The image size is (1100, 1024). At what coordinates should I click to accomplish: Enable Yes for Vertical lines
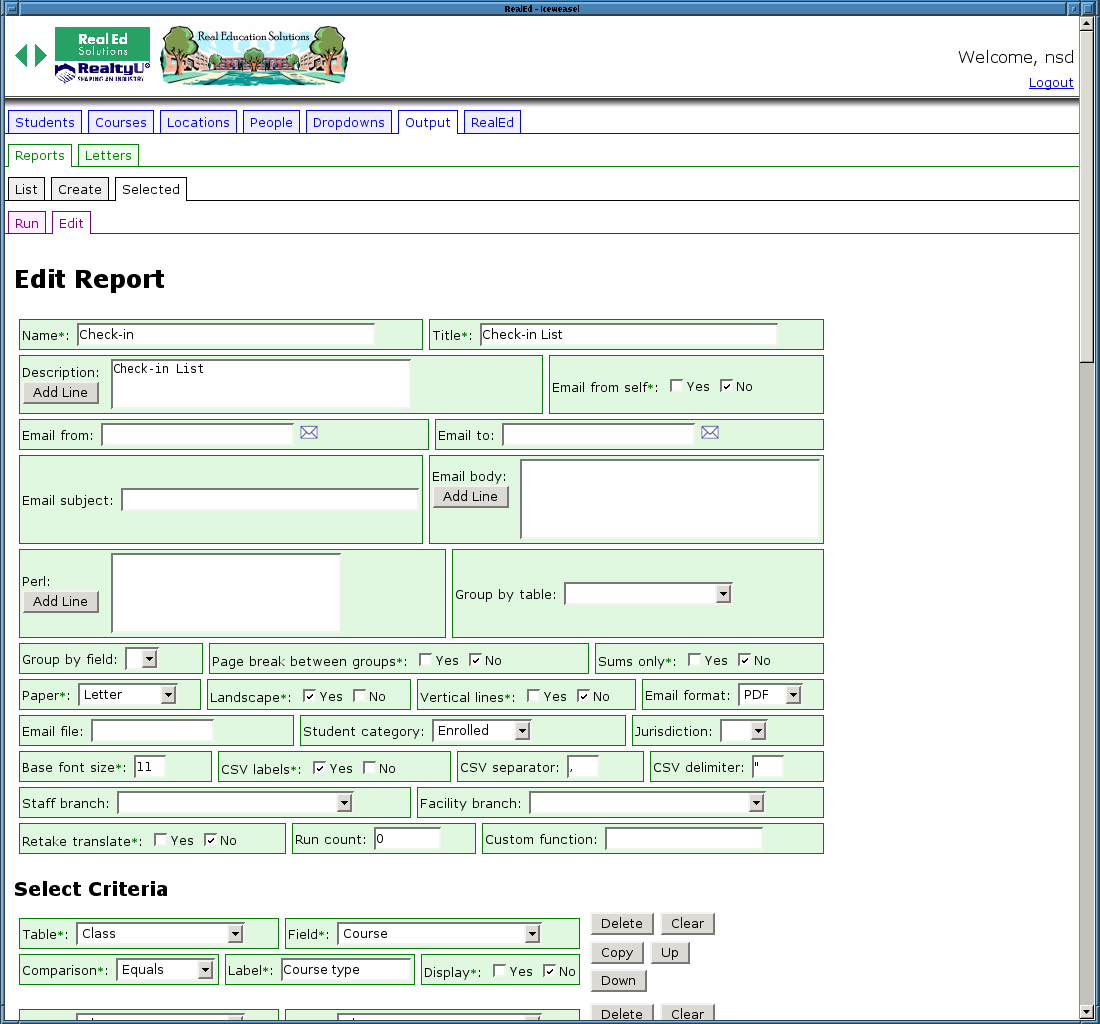[x=534, y=696]
